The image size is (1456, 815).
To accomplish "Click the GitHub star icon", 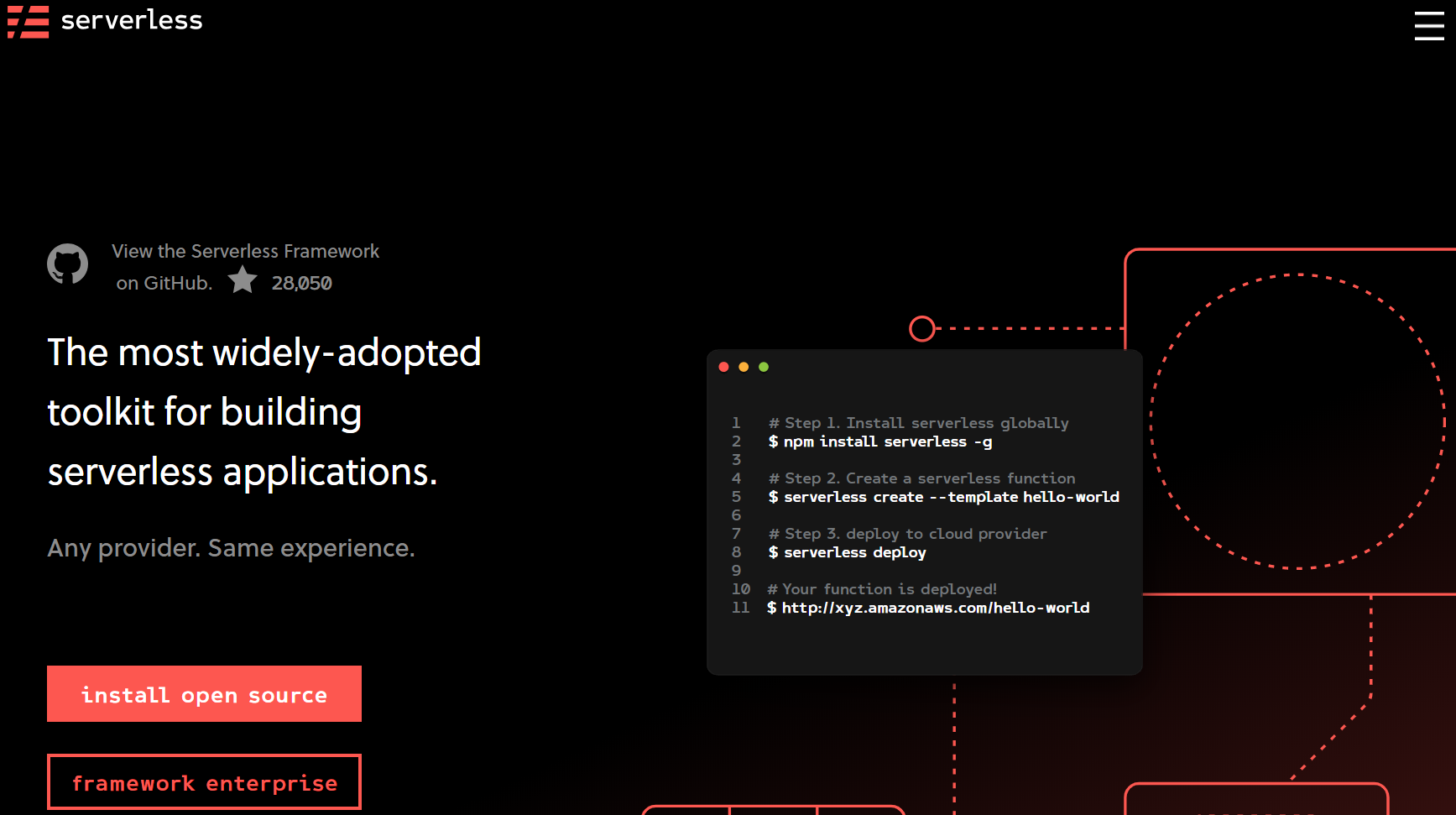I will 243,280.
